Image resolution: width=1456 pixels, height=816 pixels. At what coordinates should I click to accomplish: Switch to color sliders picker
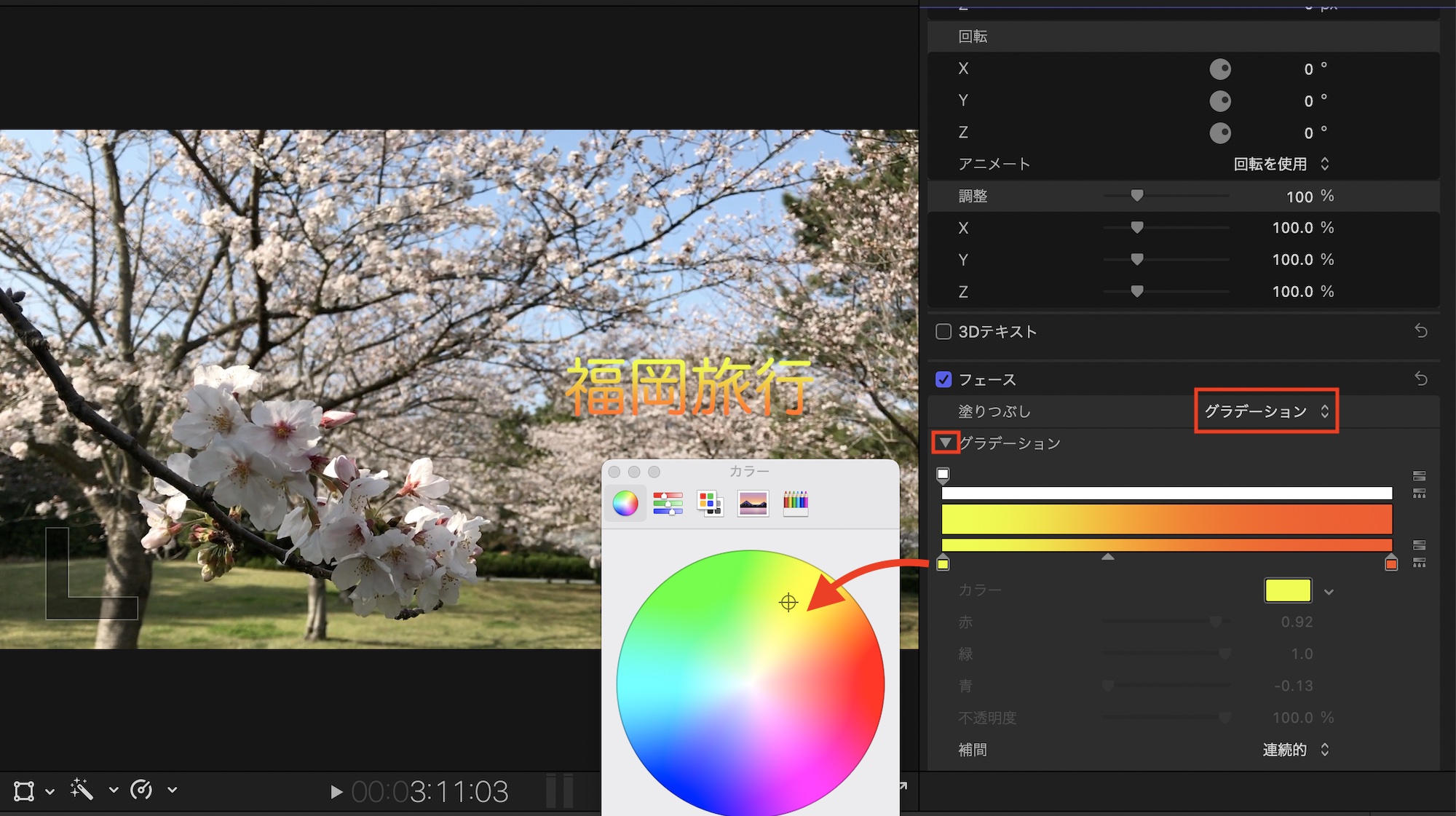tap(668, 503)
